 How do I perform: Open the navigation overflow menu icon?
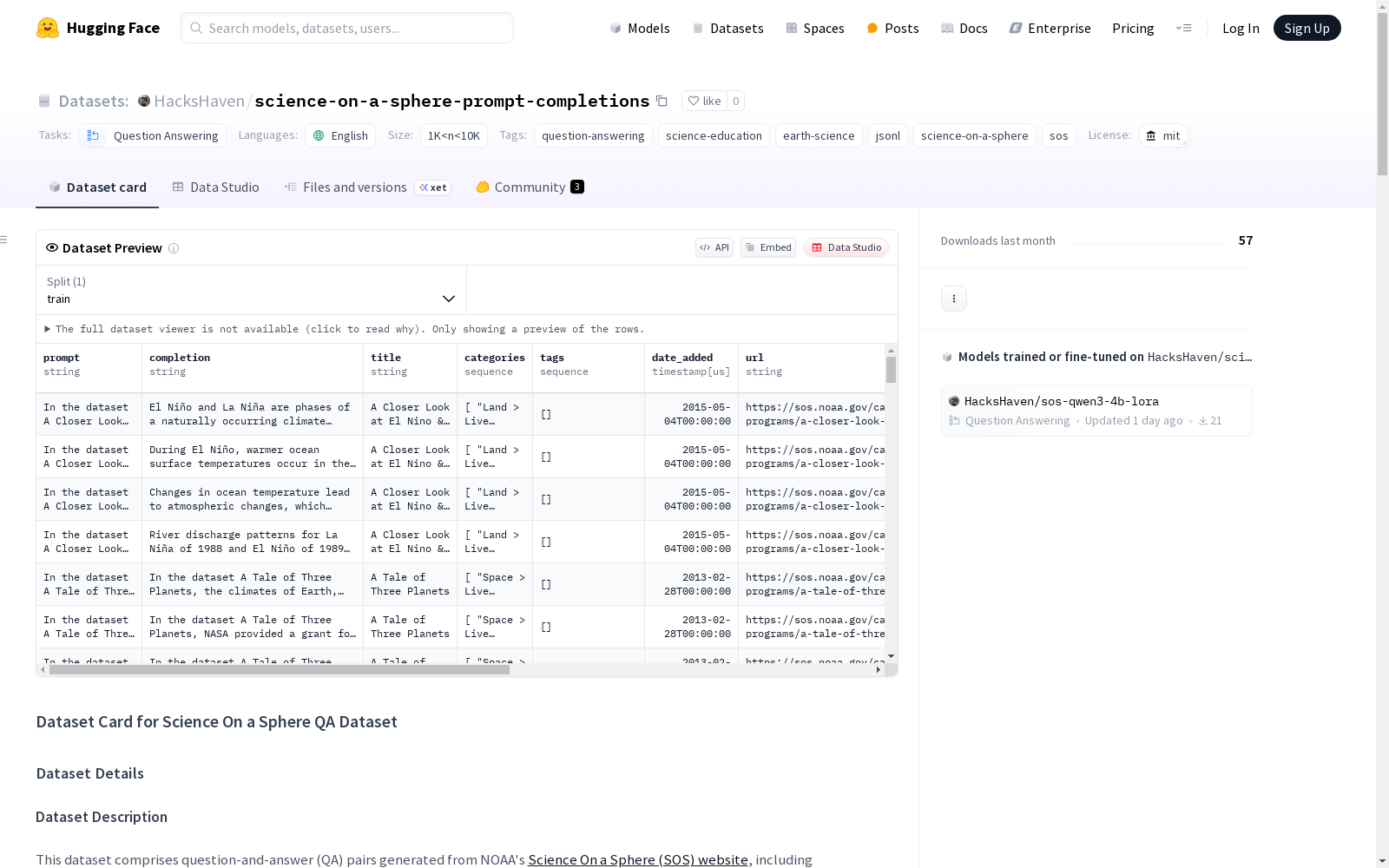point(1183,28)
